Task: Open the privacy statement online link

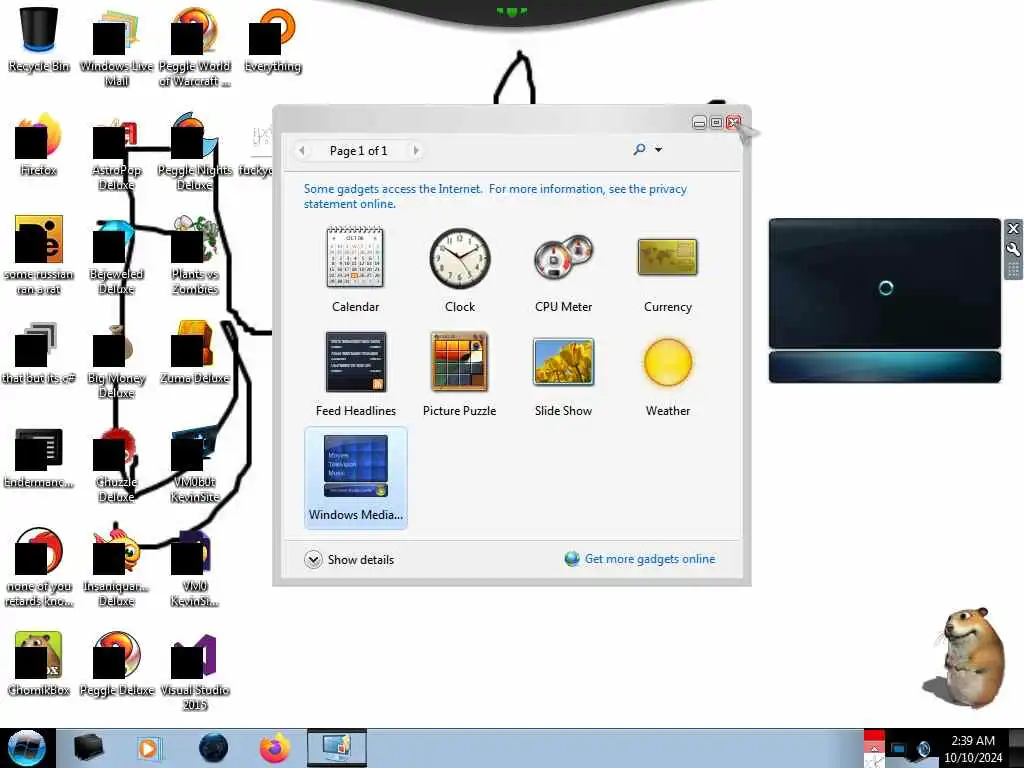Action: 495,196
